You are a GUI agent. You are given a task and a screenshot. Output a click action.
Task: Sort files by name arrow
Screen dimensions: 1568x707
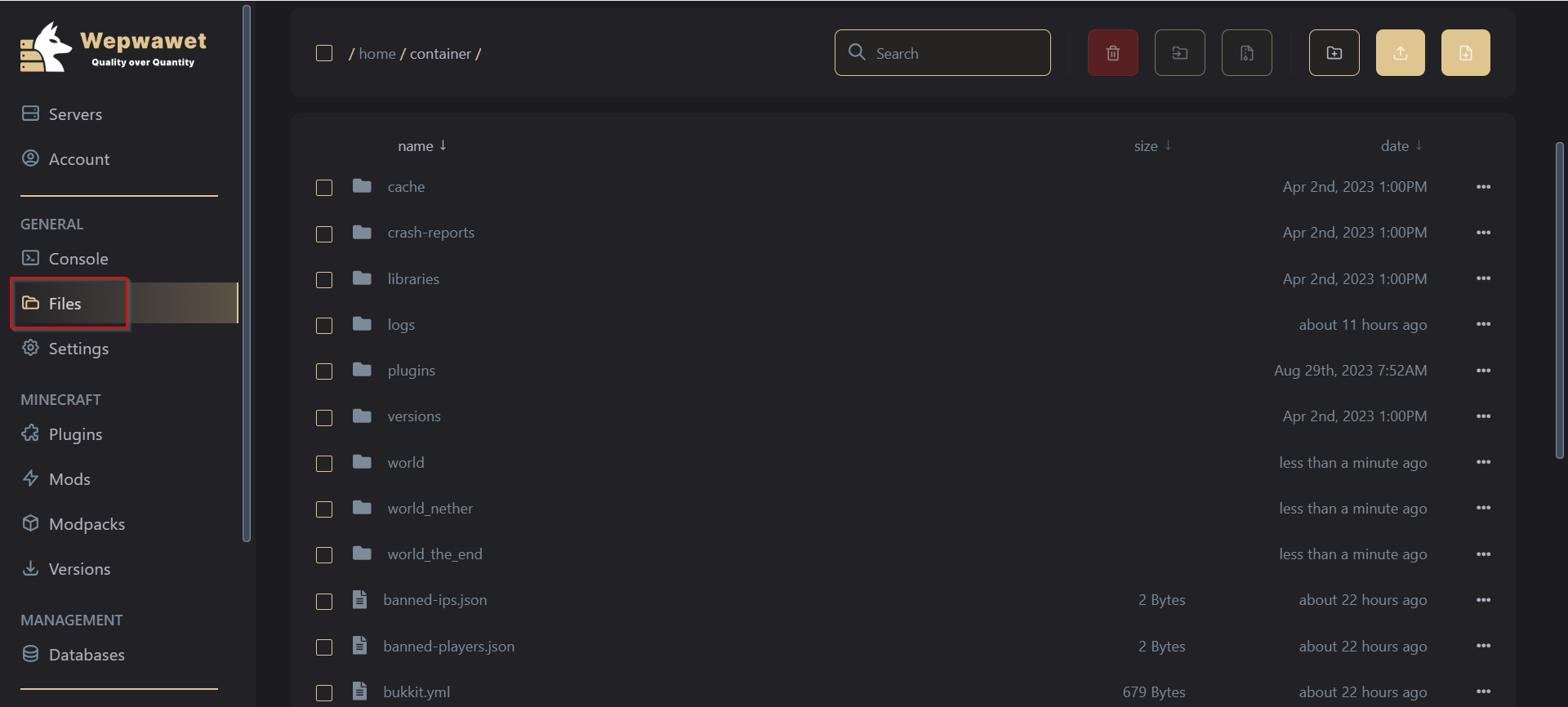pos(443,145)
